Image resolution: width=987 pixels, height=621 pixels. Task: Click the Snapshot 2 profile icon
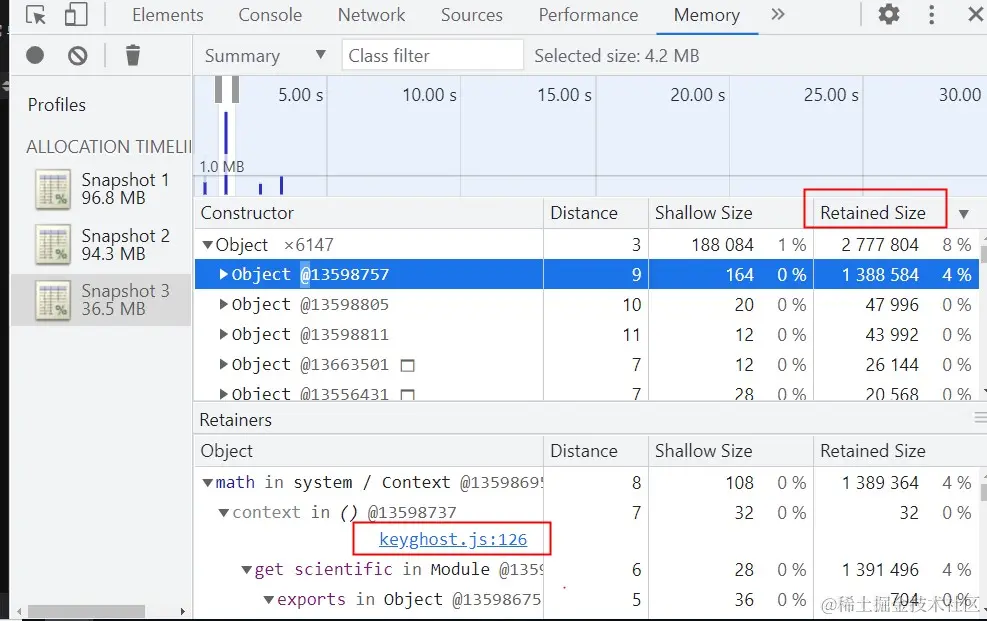click(53, 245)
